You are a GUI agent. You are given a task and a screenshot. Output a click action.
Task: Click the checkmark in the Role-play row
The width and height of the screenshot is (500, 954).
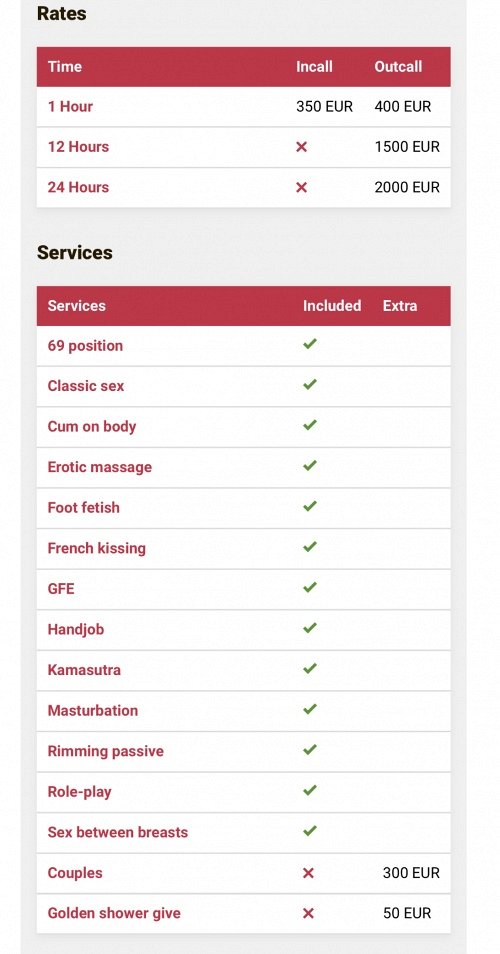[310, 790]
